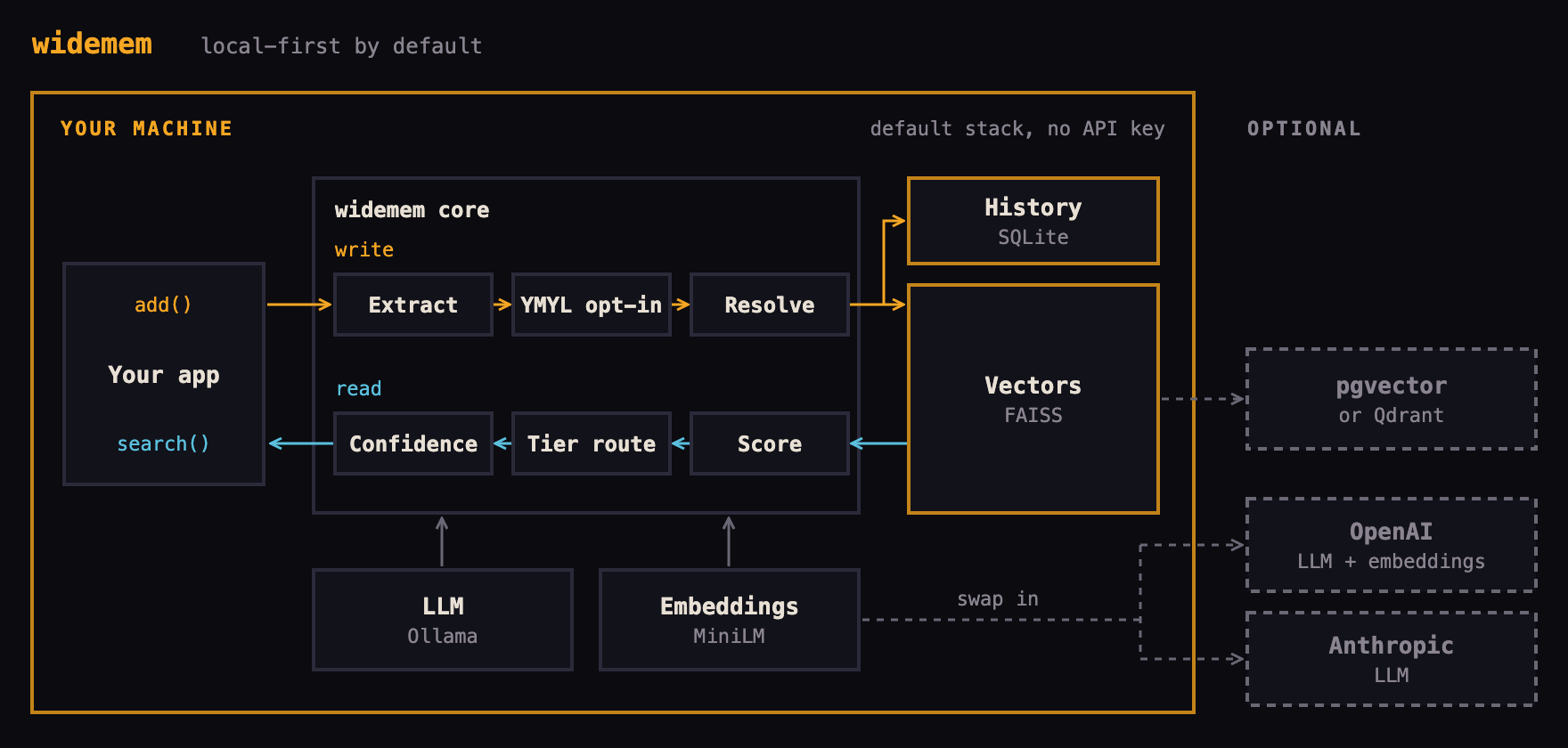
Task: Click the "add()" call label
Action: click(163, 305)
